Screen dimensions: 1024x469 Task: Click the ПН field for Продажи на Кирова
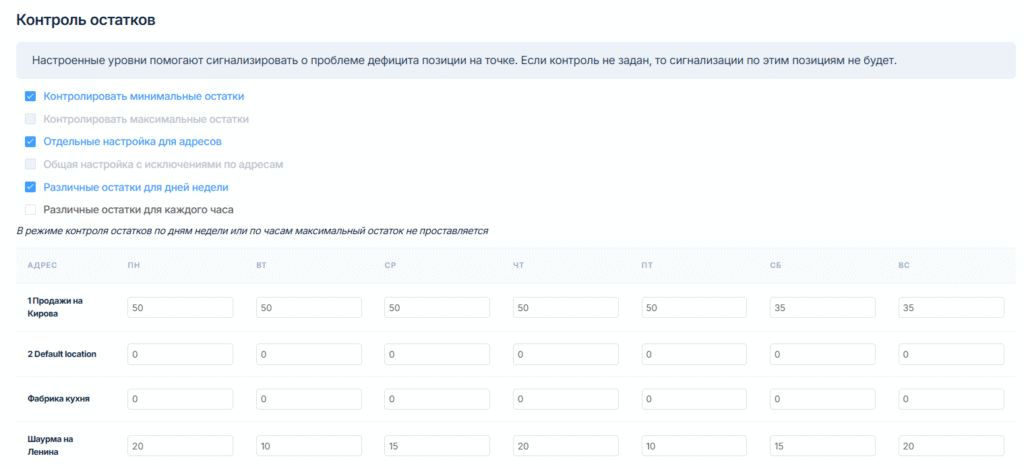(x=180, y=308)
